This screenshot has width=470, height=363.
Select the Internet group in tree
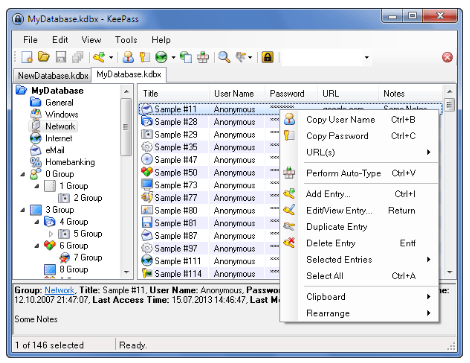pyautogui.click(x=59, y=138)
